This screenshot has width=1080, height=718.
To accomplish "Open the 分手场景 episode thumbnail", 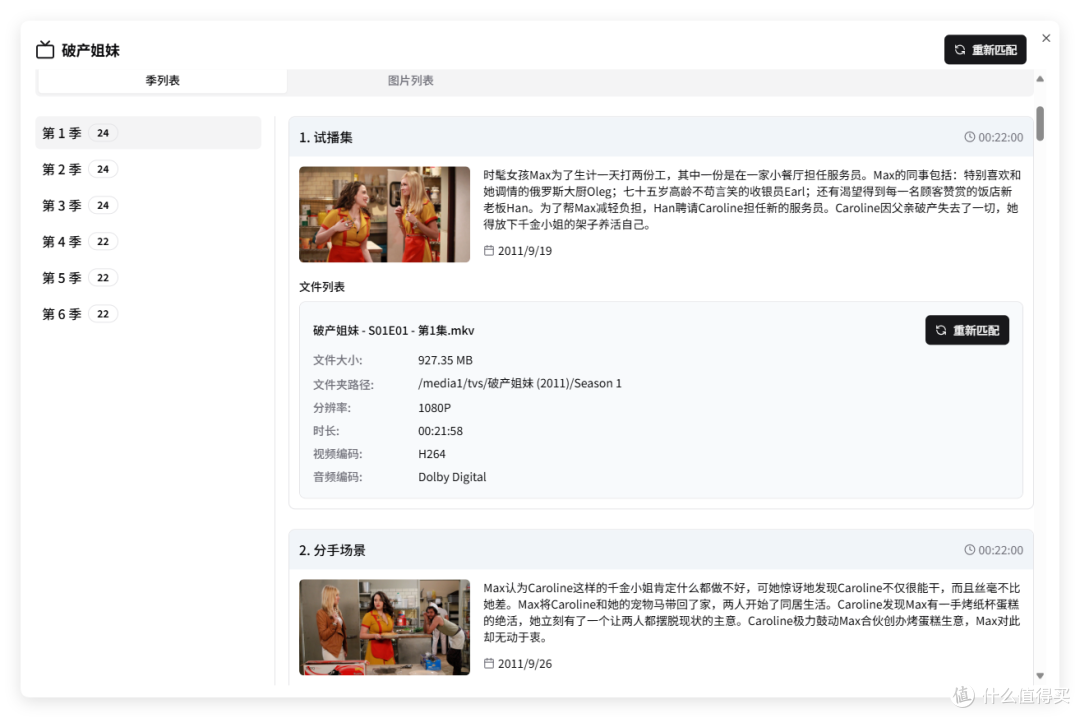I will pyautogui.click(x=384, y=627).
